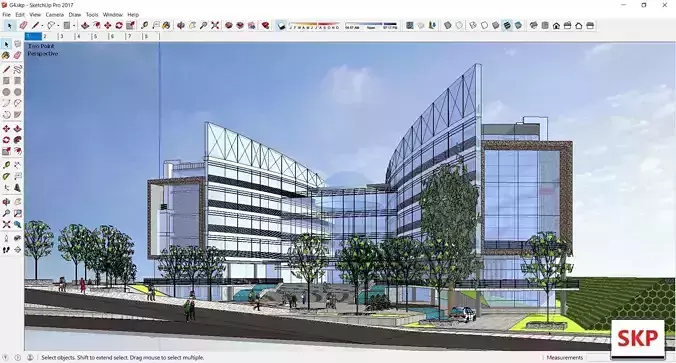Screen dimensions: 676x363
Task: Open the Draw menu
Action: 75,14
